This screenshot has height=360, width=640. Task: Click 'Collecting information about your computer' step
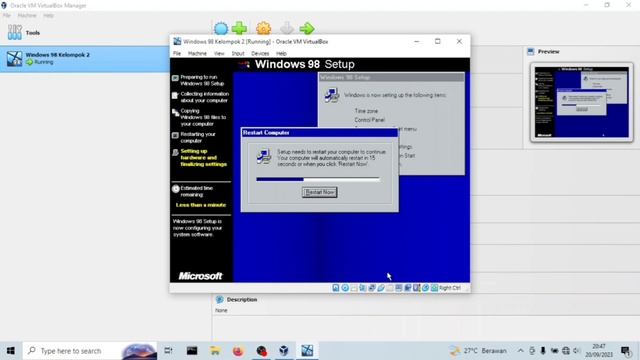204,97
